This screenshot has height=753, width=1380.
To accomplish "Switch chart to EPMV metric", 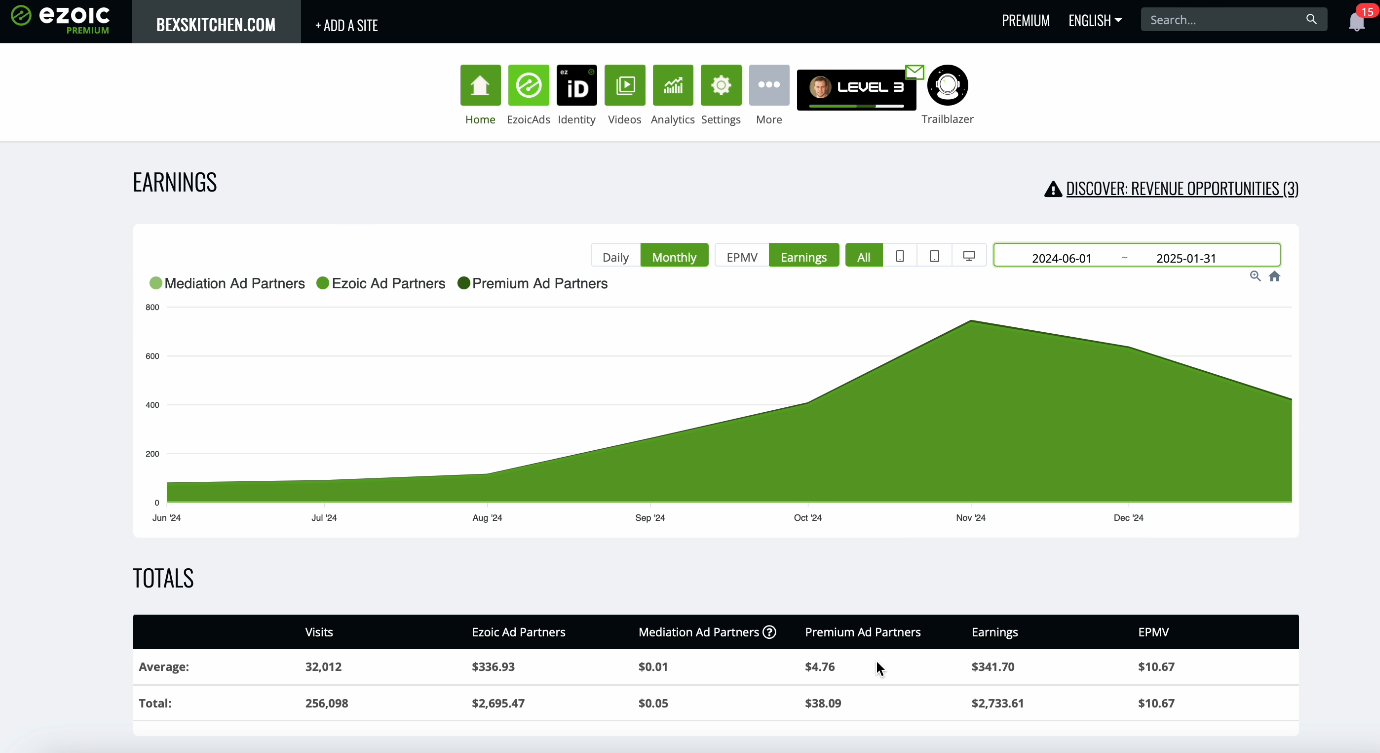I will coord(742,256).
